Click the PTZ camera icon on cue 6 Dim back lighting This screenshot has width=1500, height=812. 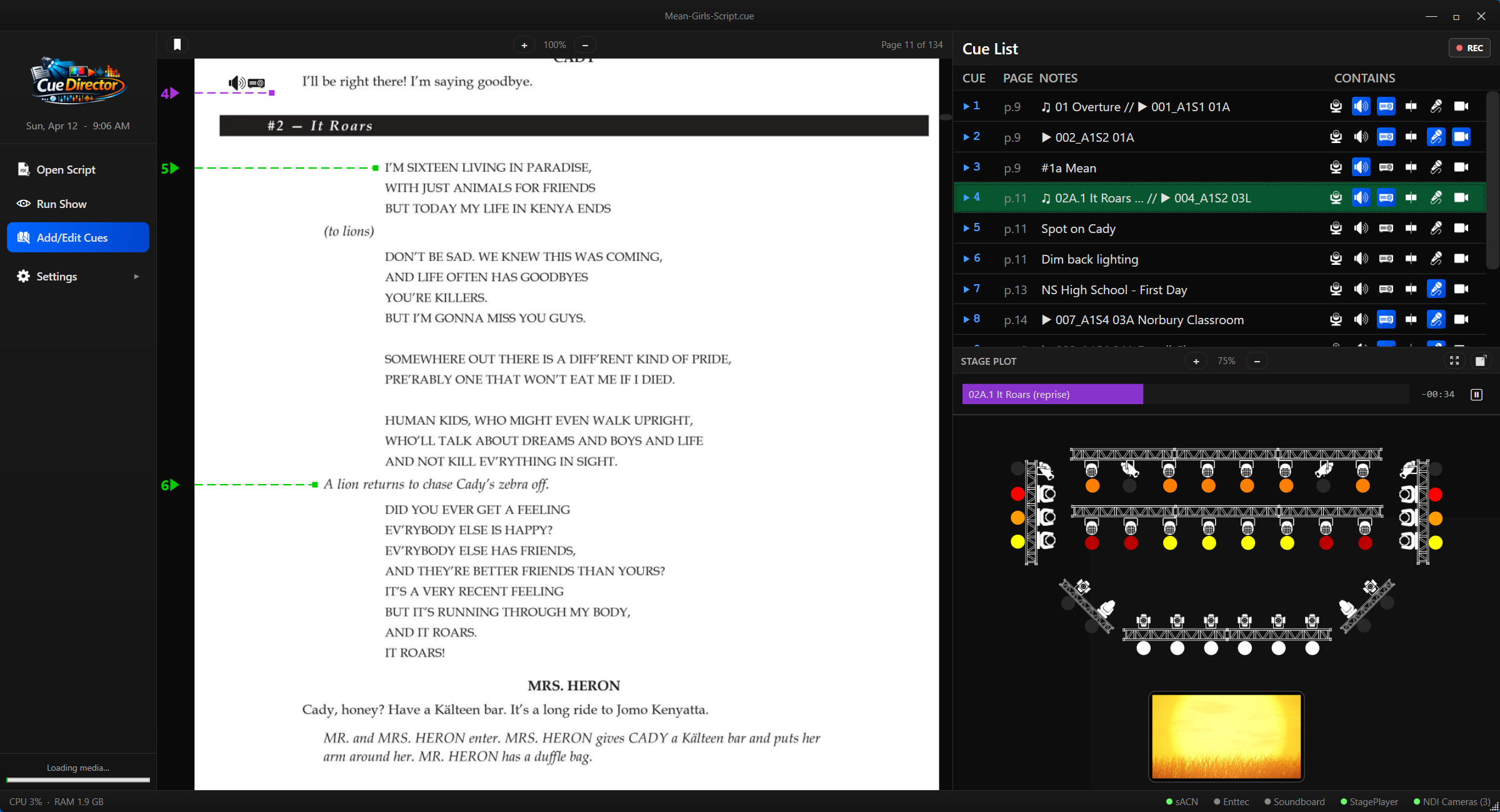[1336, 259]
